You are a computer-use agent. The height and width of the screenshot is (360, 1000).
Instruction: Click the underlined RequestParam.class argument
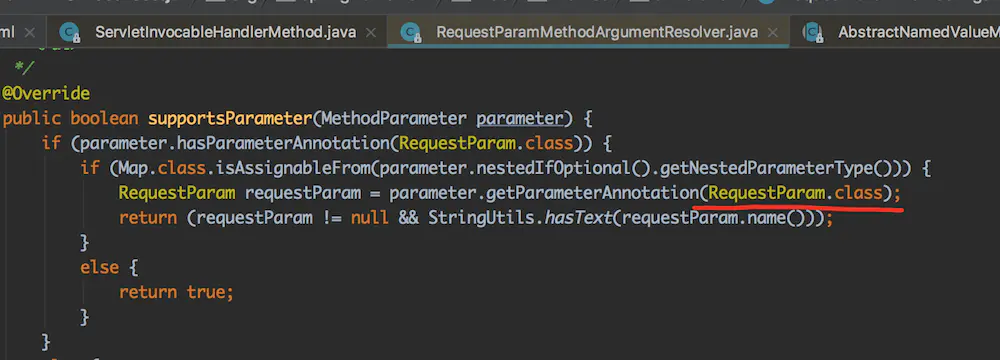(795, 193)
